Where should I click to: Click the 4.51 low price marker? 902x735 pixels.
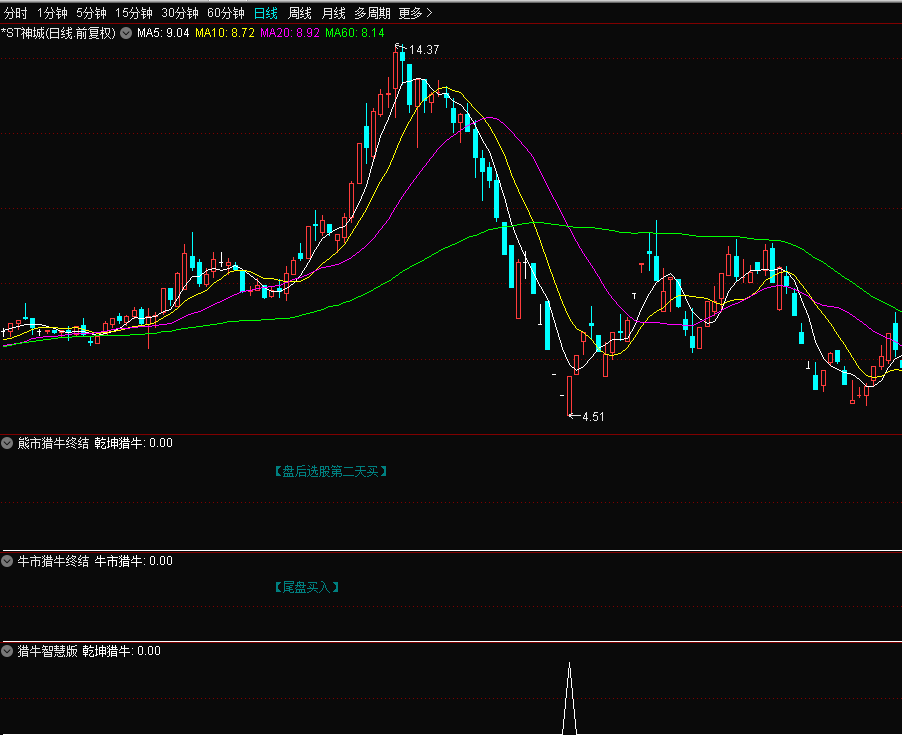(x=593, y=417)
